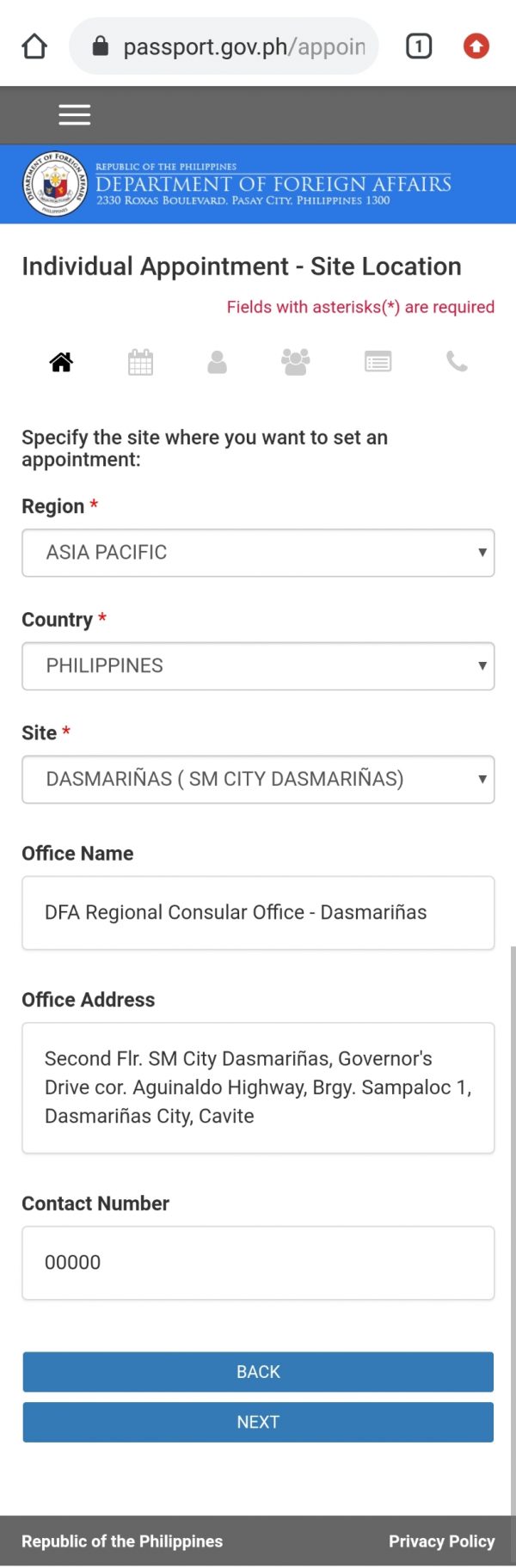This screenshot has height=1568, width=516.
Task: Expand the Country dropdown set to PHILIPPINES
Action: [x=258, y=666]
